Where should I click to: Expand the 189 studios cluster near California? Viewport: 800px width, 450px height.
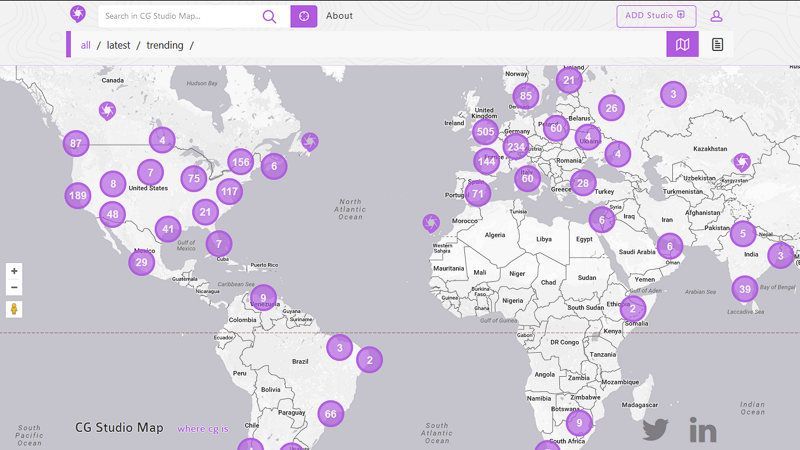77,195
